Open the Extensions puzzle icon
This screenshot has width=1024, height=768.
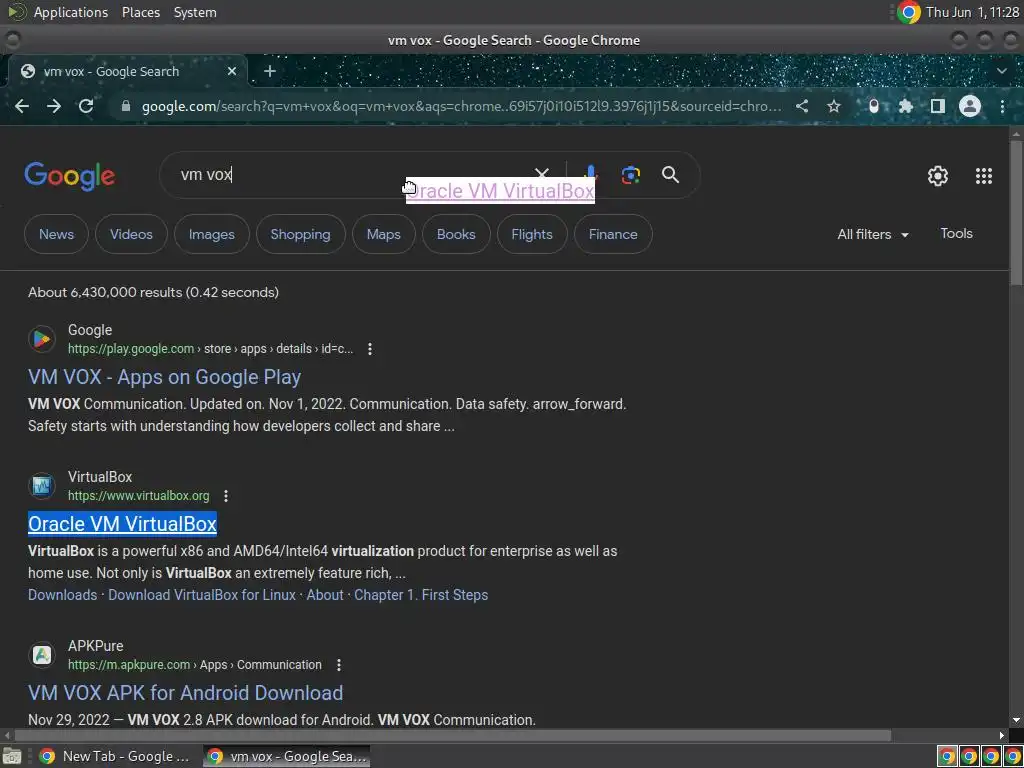coord(905,106)
